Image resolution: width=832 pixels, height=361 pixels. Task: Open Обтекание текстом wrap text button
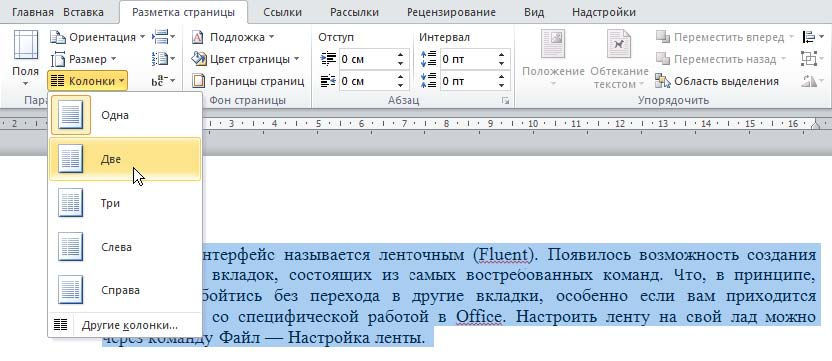[619, 58]
